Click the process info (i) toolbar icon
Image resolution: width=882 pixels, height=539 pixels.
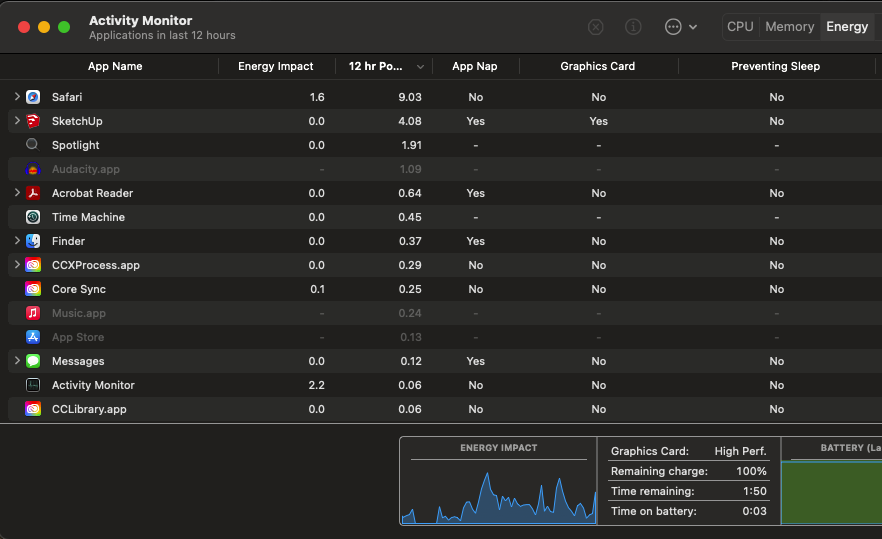tap(633, 26)
